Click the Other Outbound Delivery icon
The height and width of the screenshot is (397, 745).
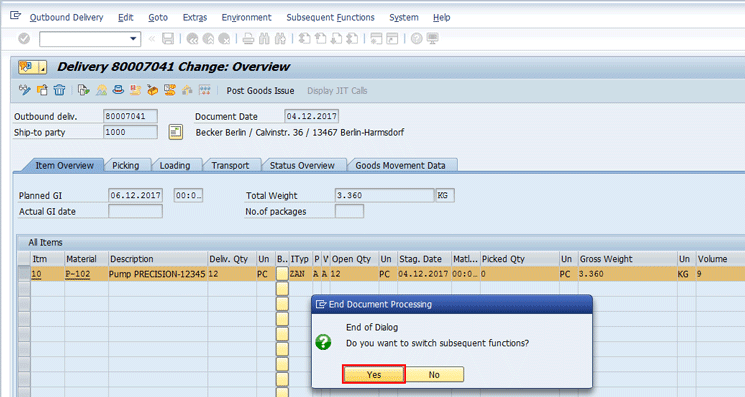42,90
